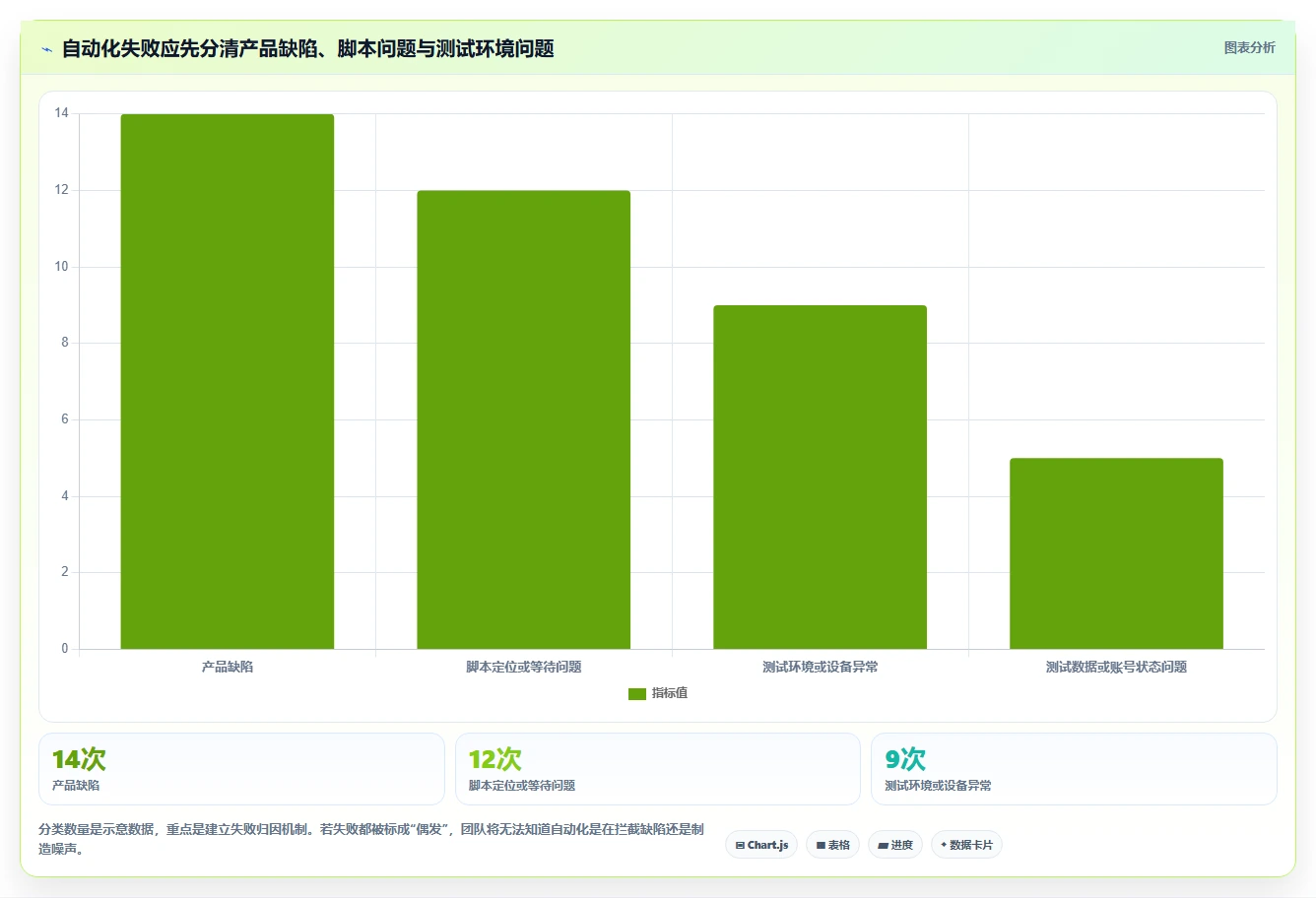This screenshot has height=898, width=1316.
Task: Click the y-axis value 2
Action: click(x=65, y=572)
